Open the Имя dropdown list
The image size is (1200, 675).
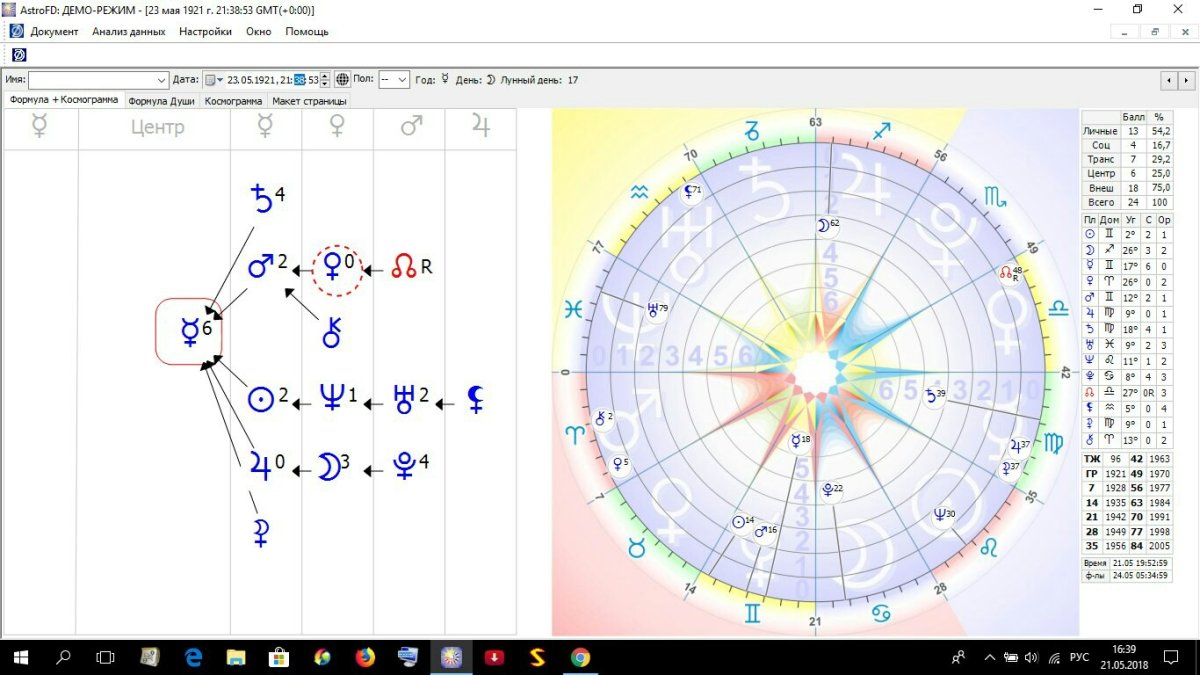(x=162, y=79)
